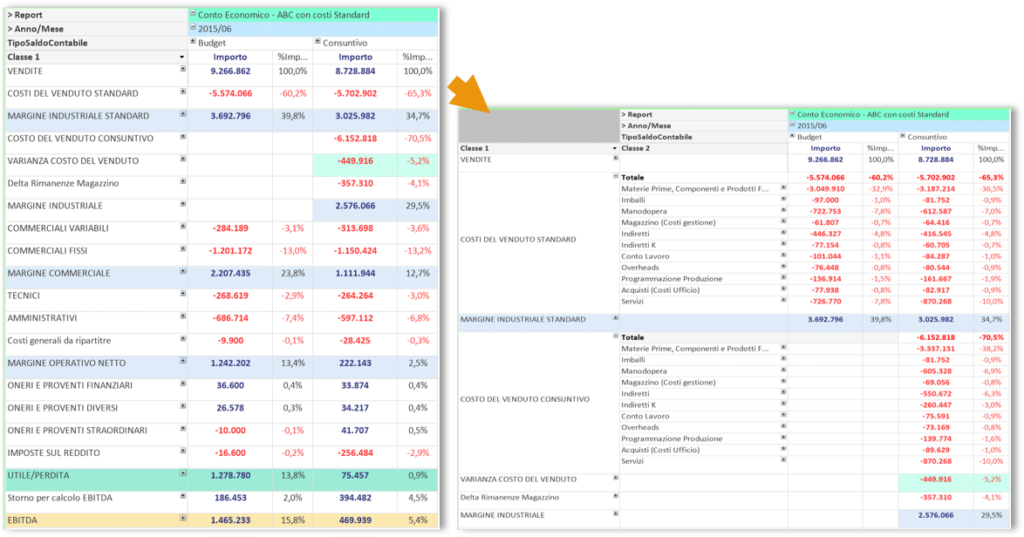The height and width of the screenshot is (537, 1024).
Task: Select green VARIANZA Consuntivo cell in left table
Action: 354,161
